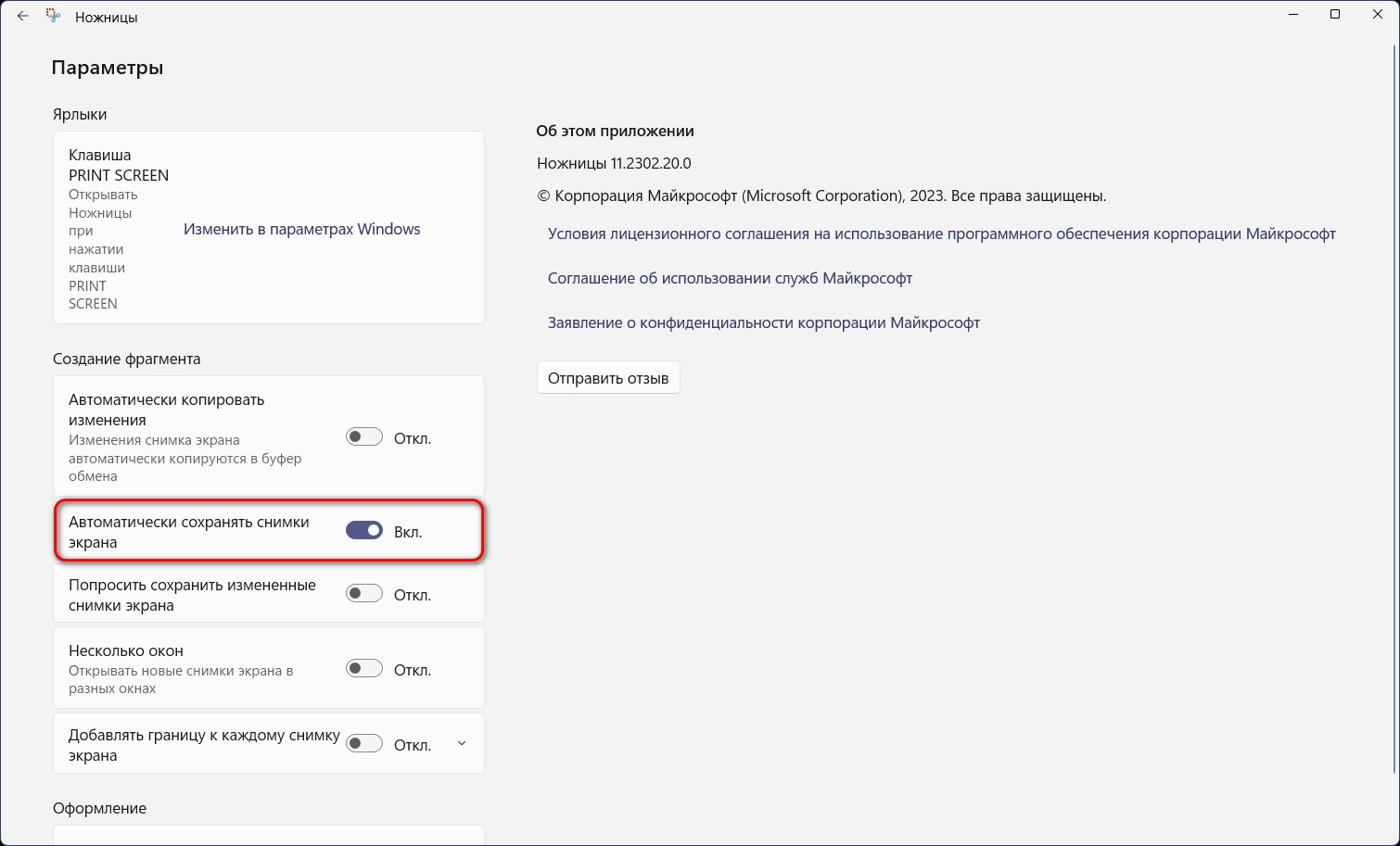Image resolution: width=1400 pixels, height=846 pixels.
Task: Minimize the Ножницы window
Action: coord(1292,14)
